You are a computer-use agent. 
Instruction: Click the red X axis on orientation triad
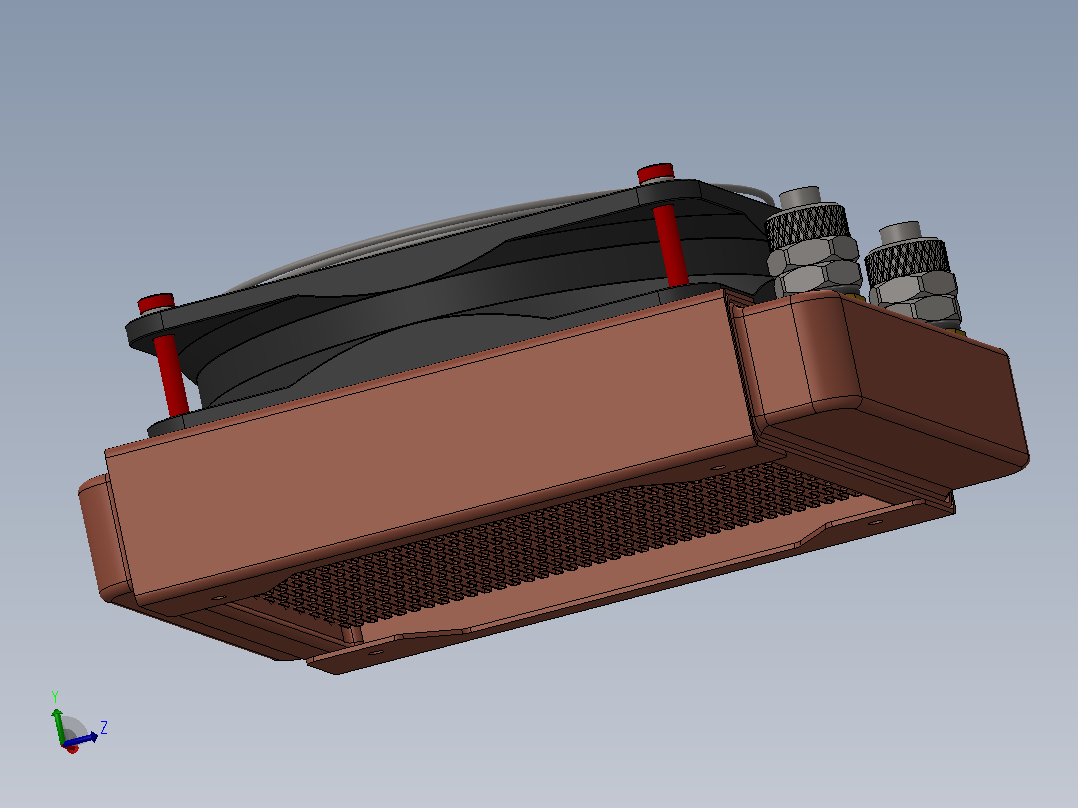pyautogui.click(x=72, y=748)
